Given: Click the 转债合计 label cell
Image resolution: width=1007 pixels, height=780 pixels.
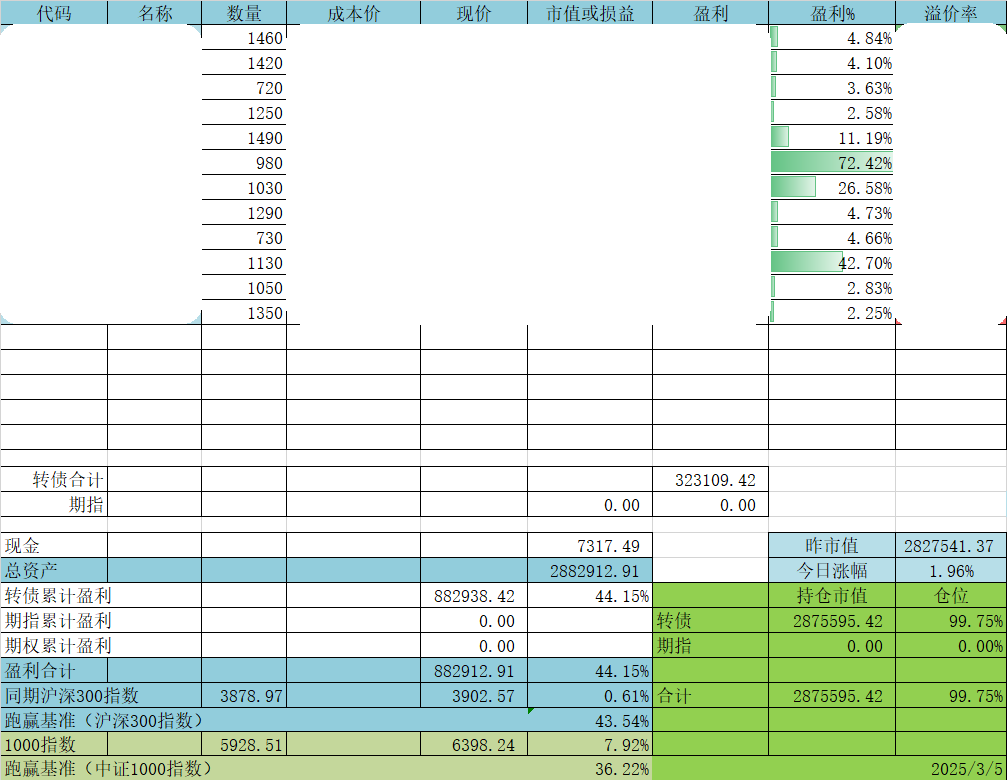Looking at the screenshot, I should [54, 479].
